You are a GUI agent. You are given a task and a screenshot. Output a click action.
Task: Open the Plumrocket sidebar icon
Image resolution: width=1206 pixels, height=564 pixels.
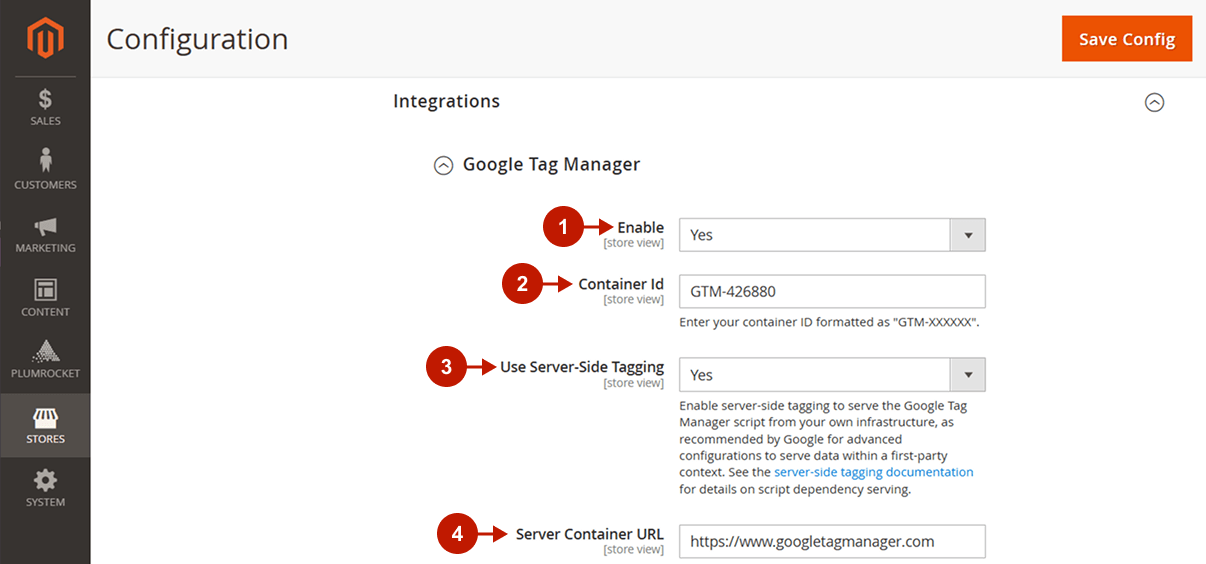[x=45, y=352]
